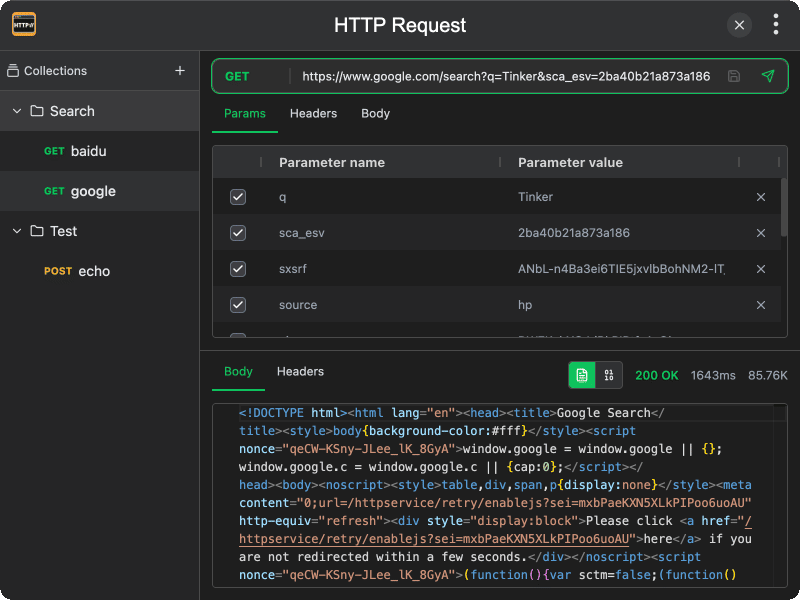The image size is (800, 600).
Task: Switch response view to binary icon
Action: (x=609, y=375)
